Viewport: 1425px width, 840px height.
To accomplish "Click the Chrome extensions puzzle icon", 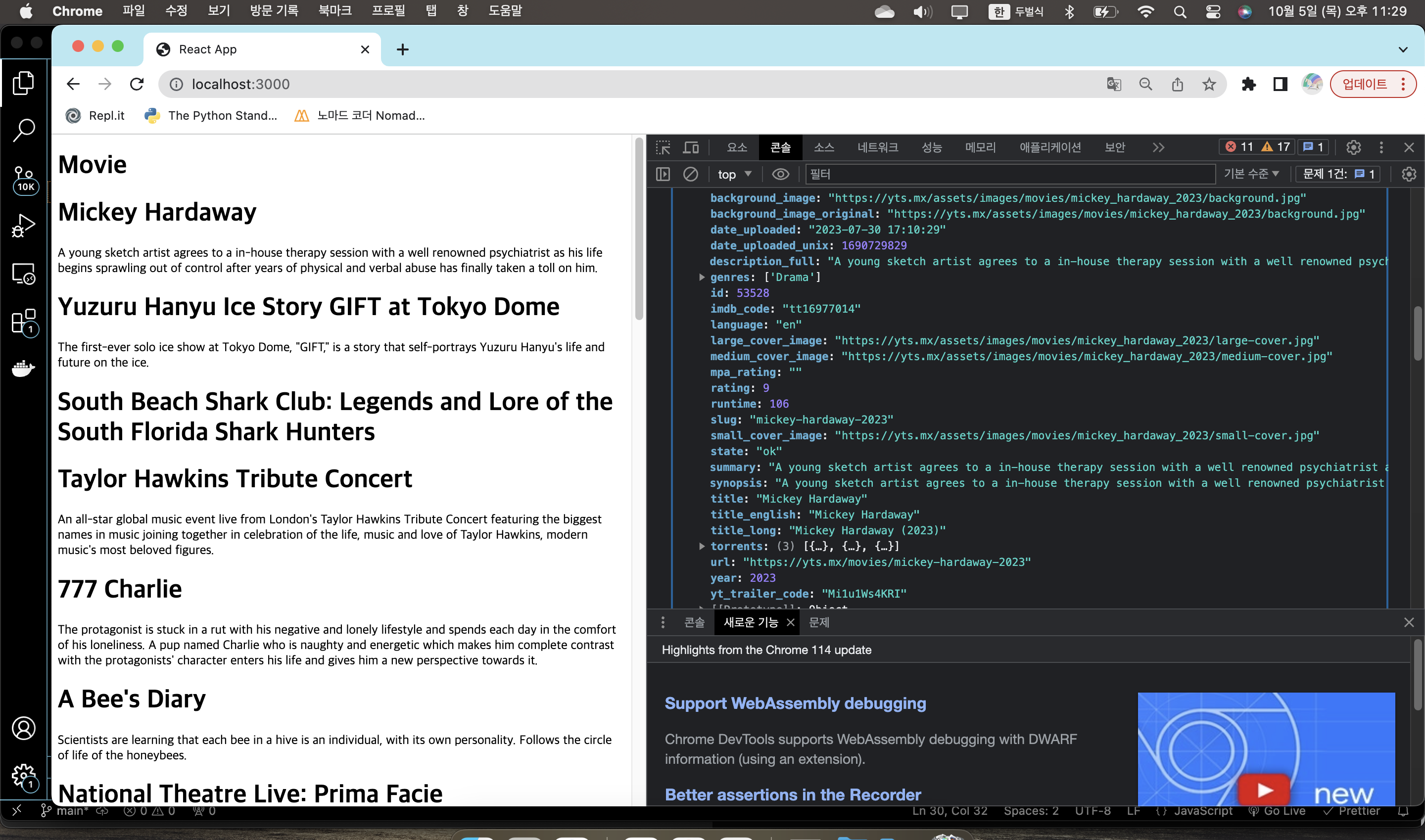I will (1249, 84).
